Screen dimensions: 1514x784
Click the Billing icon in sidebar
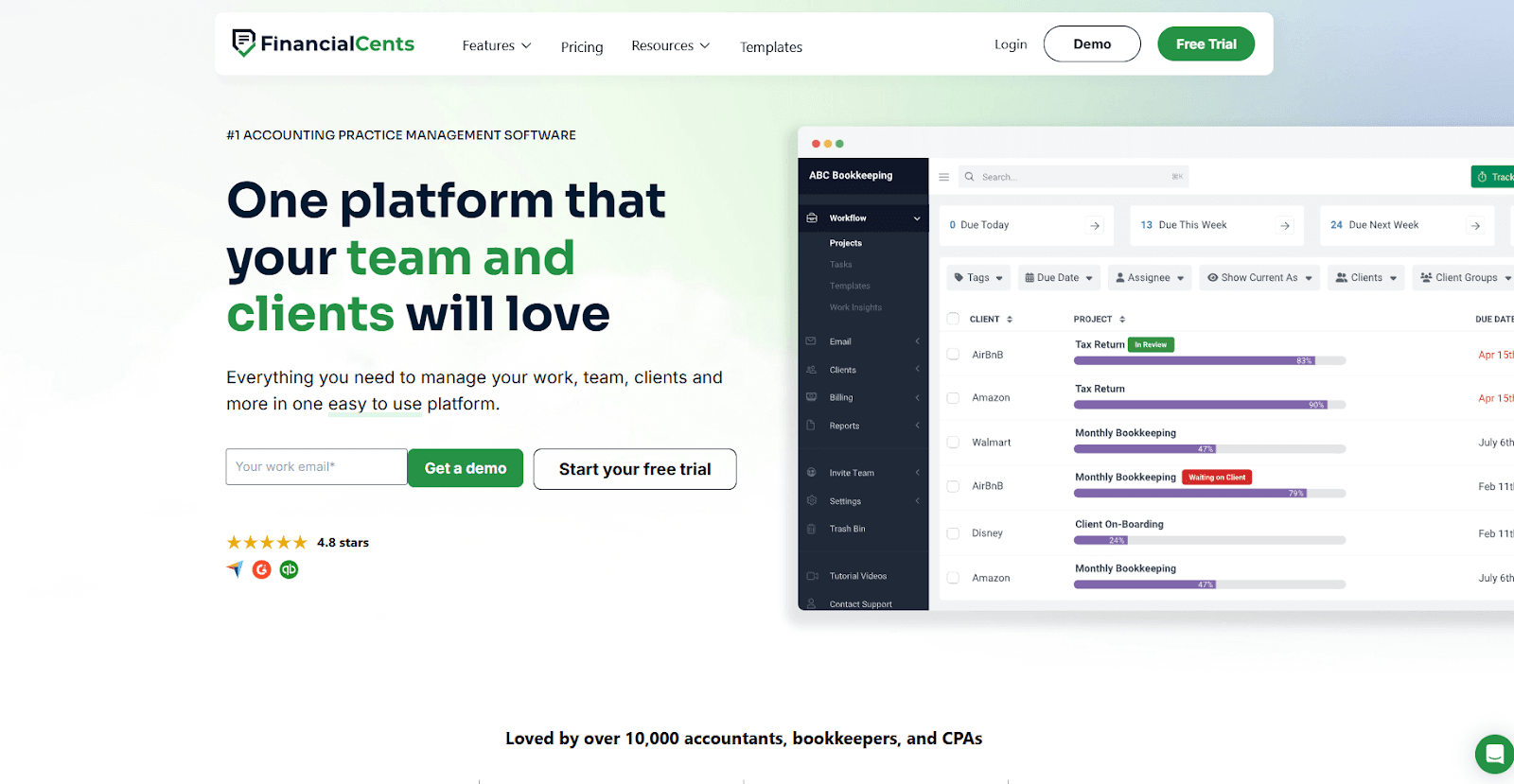click(811, 397)
